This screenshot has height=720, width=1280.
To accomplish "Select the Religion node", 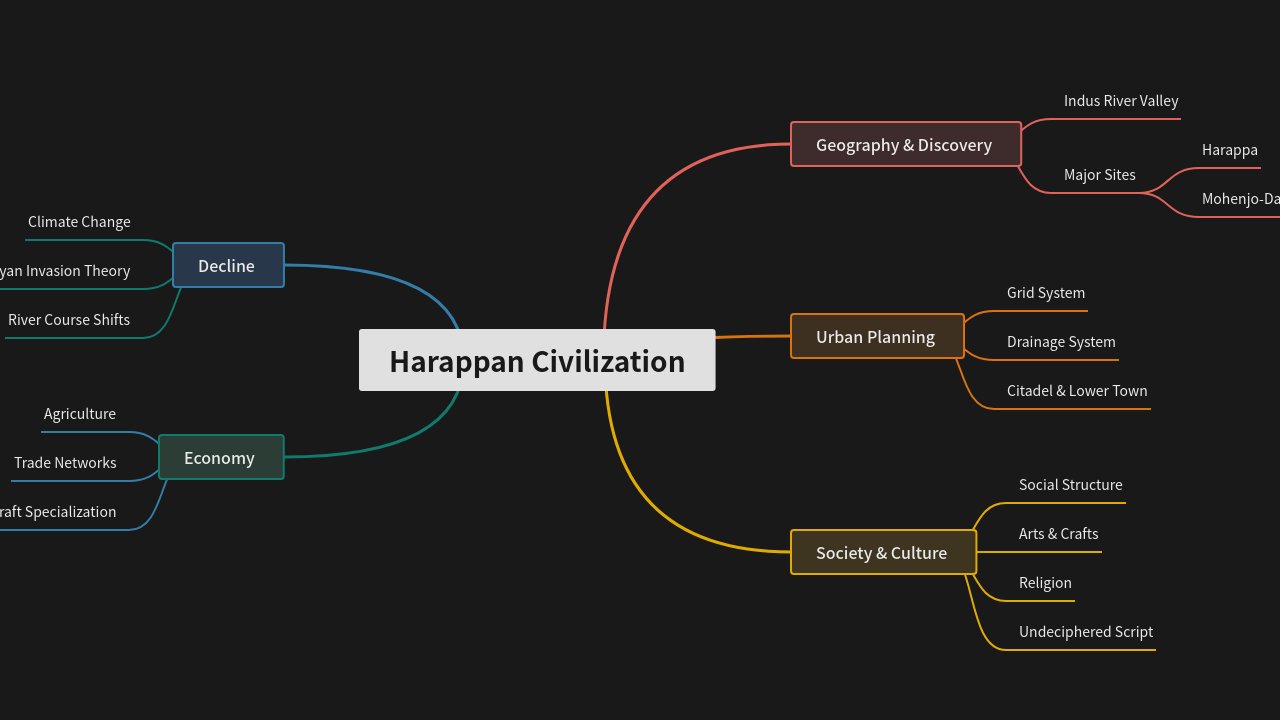I will pyautogui.click(x=1045, y=582).
